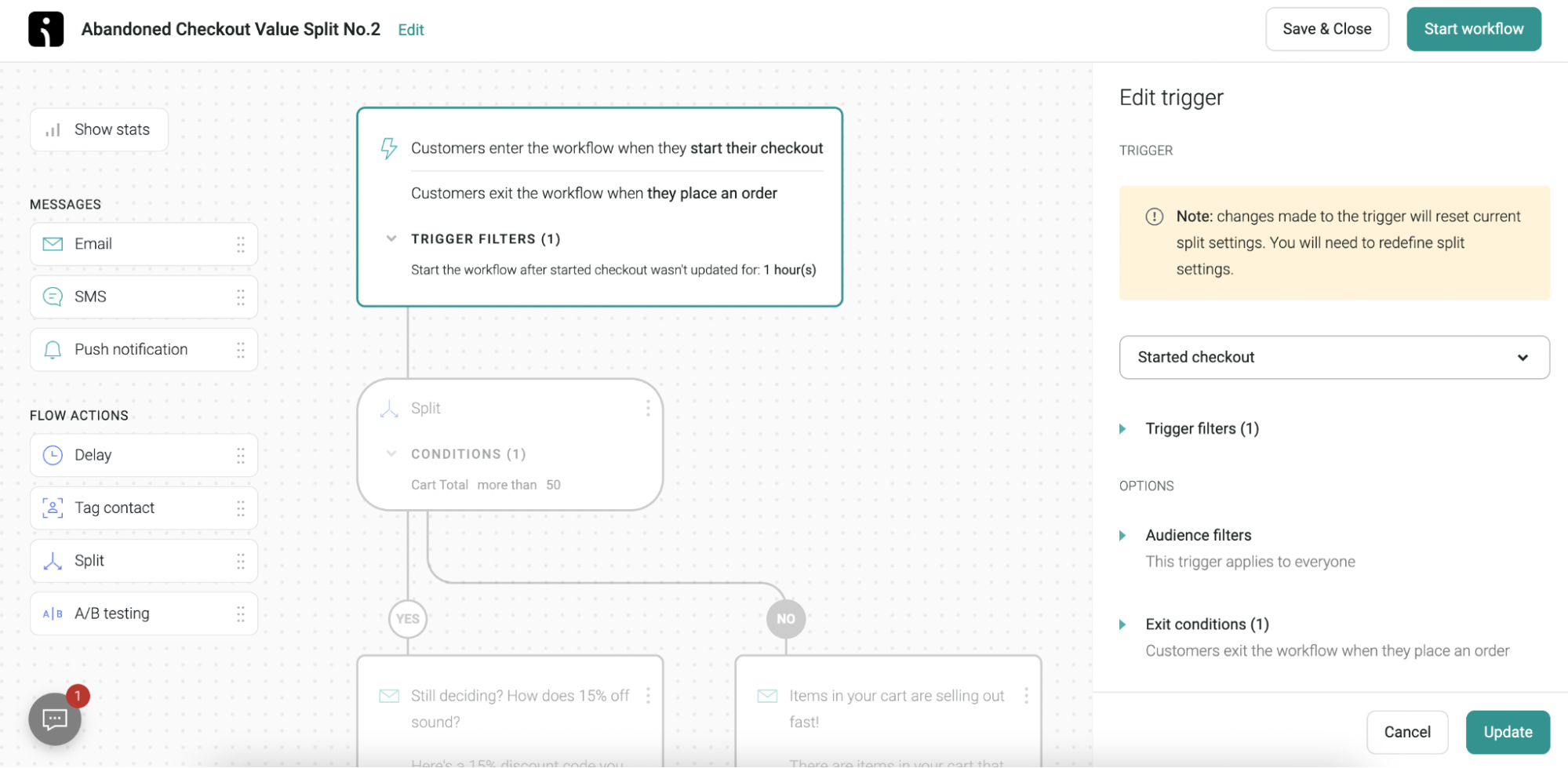1568x768 pixels.
Task: Open the live chat bubble icon
Action: 55,719
